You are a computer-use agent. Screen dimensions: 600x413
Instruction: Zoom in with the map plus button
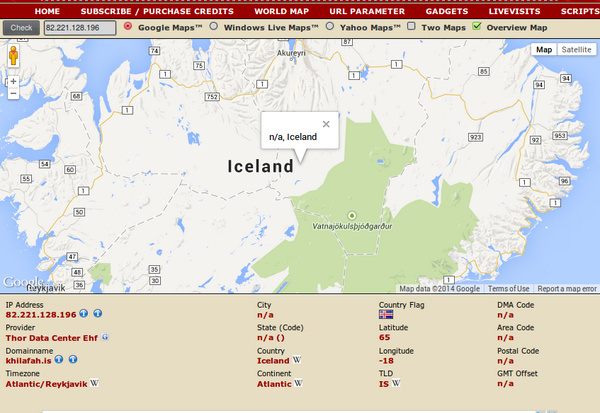(13, 81)
